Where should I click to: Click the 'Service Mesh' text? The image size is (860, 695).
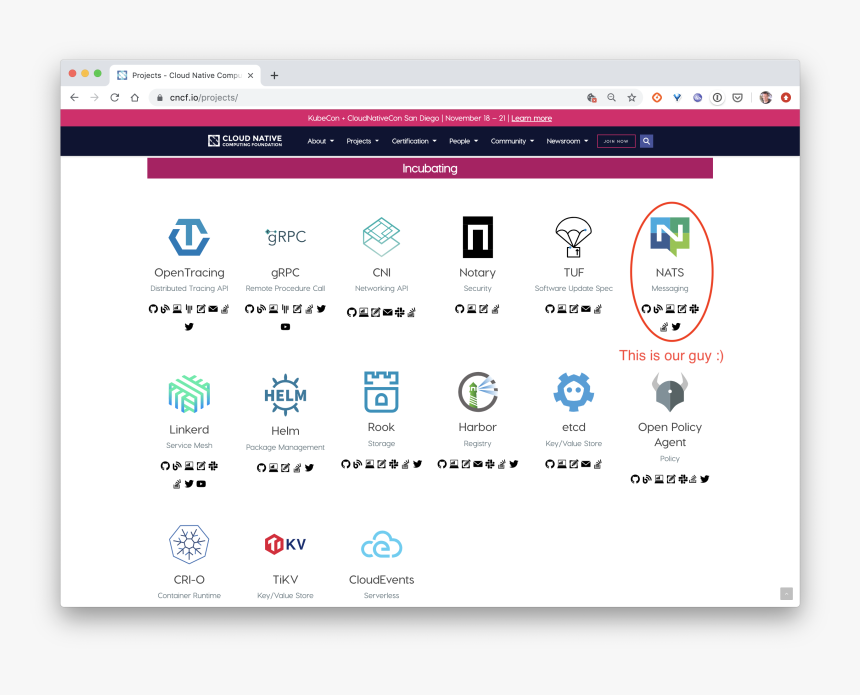pyautogui.click(x=189, y=445)
